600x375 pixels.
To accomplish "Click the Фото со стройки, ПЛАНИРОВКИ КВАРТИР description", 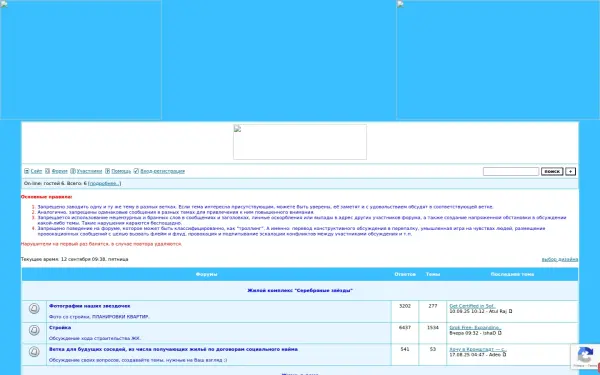I will pos(99,317).
